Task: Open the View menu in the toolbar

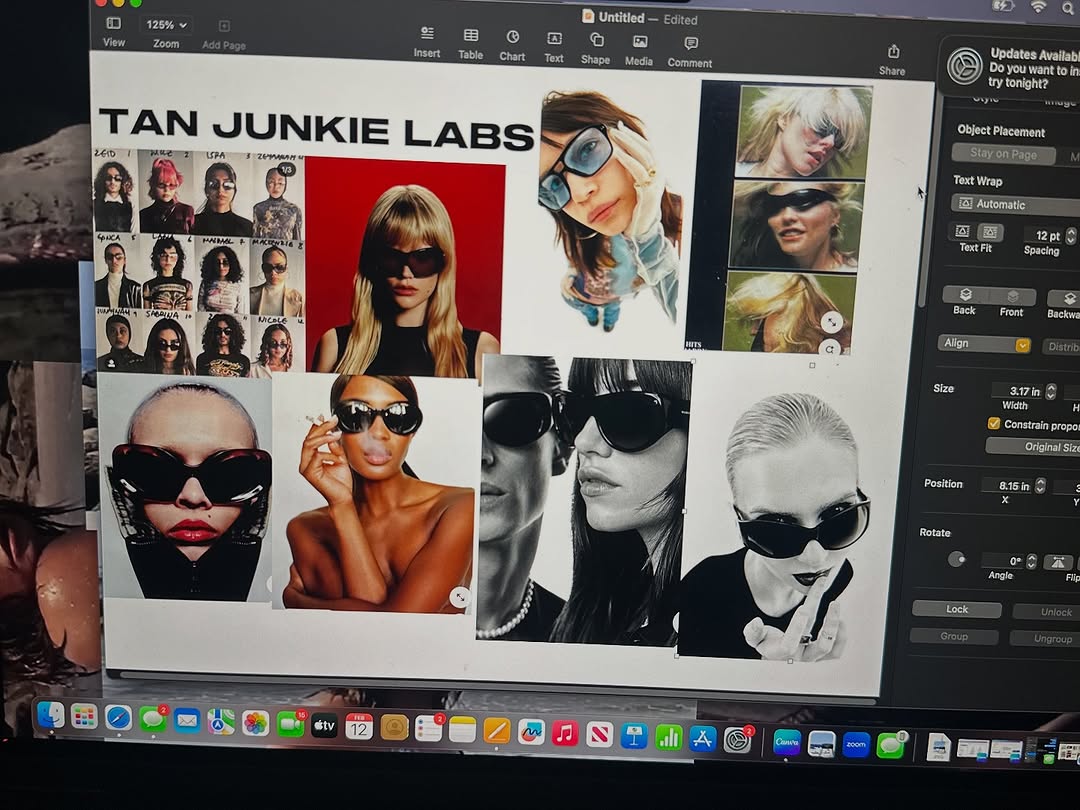Action: click(x=114, y=24)
